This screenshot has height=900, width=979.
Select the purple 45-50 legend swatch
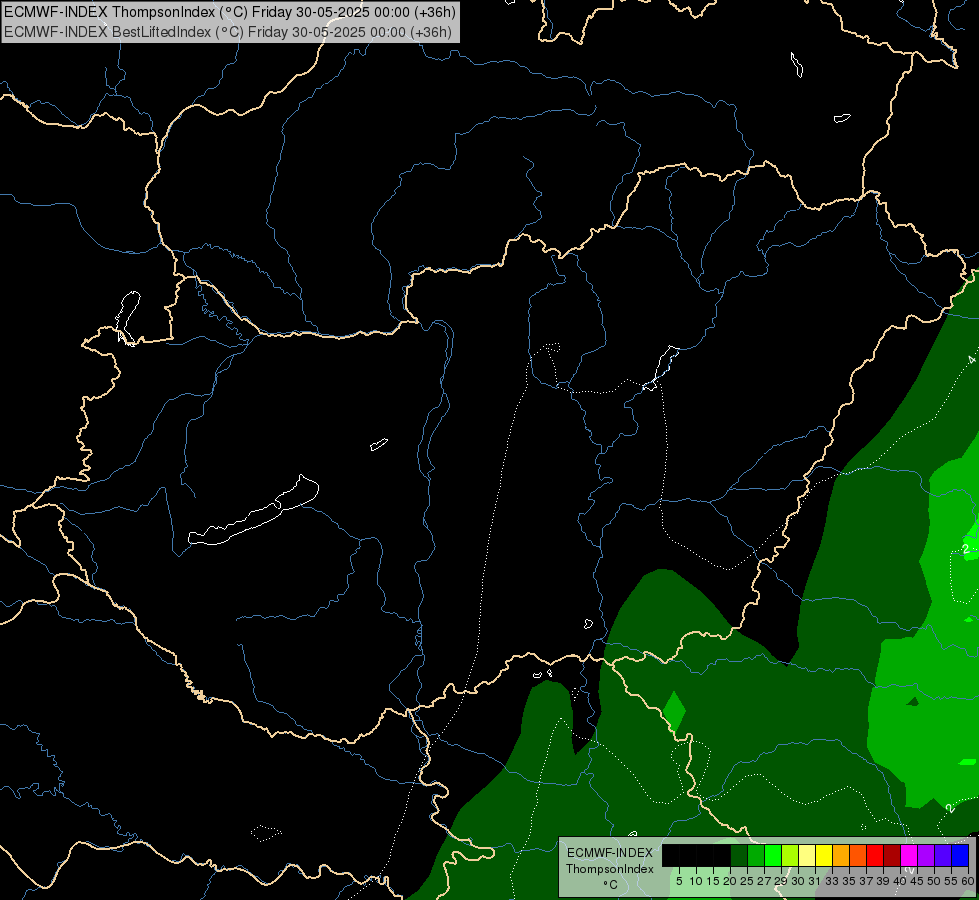(x=927, y=856)
